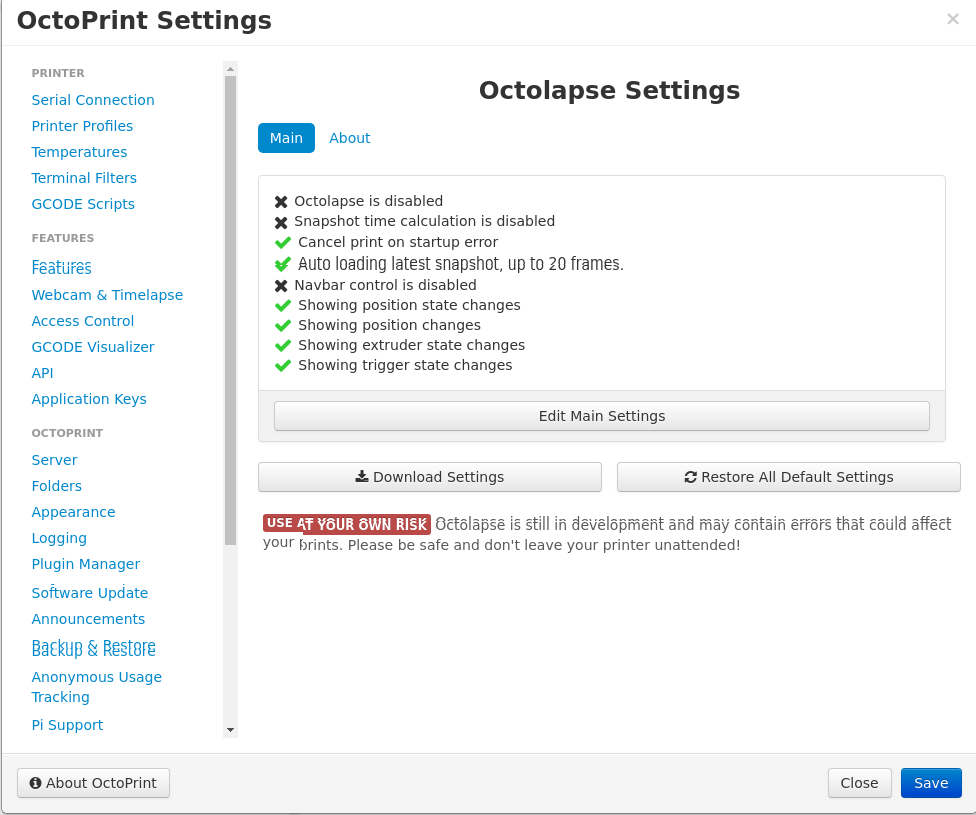Click the refresh icon on Restore All Default Settings
This screenshot has height=815, width=976.
(x=690, y=477)
